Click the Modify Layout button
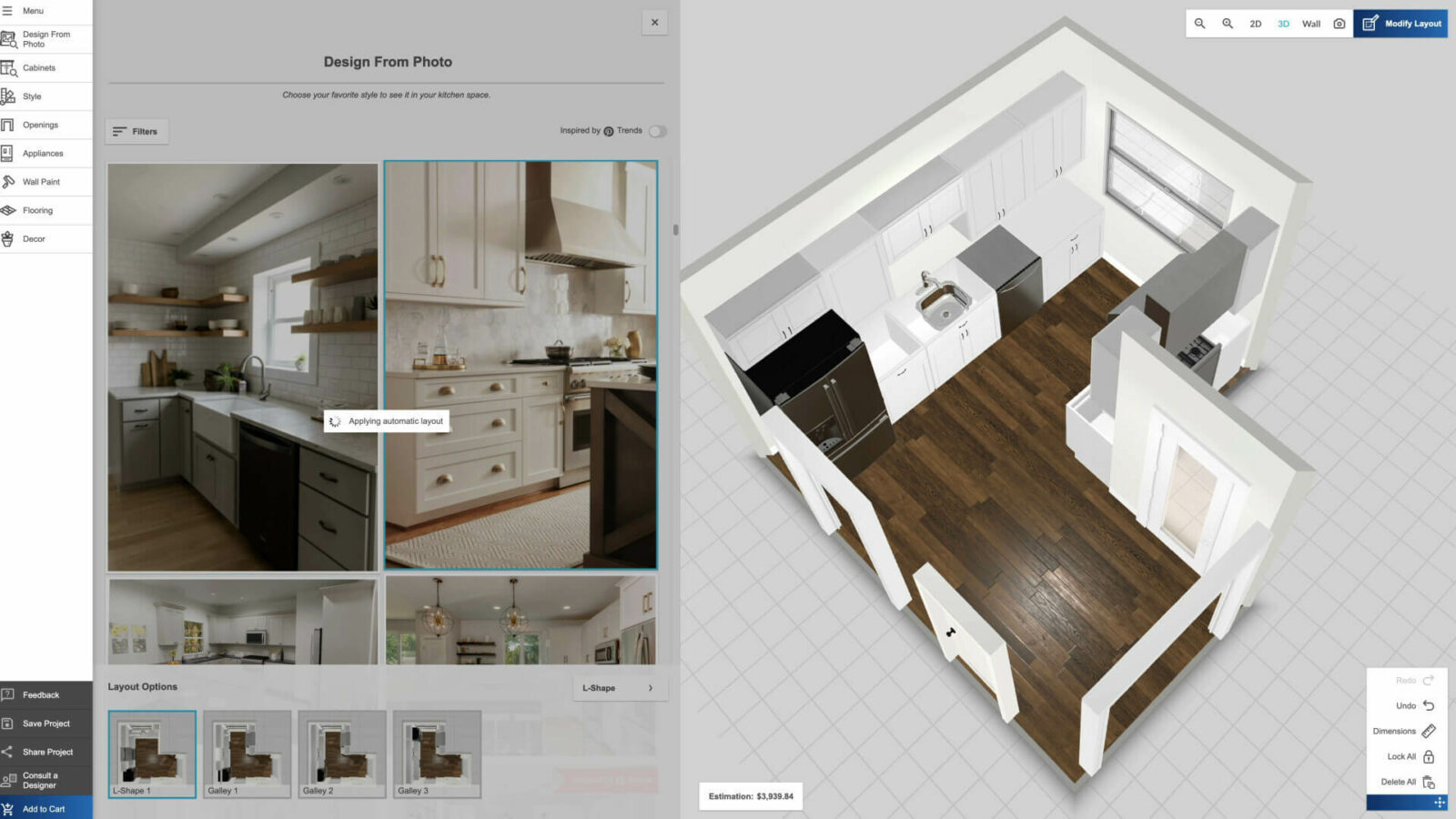This screenshot has width=1456, height=819. coord(1400,24)
